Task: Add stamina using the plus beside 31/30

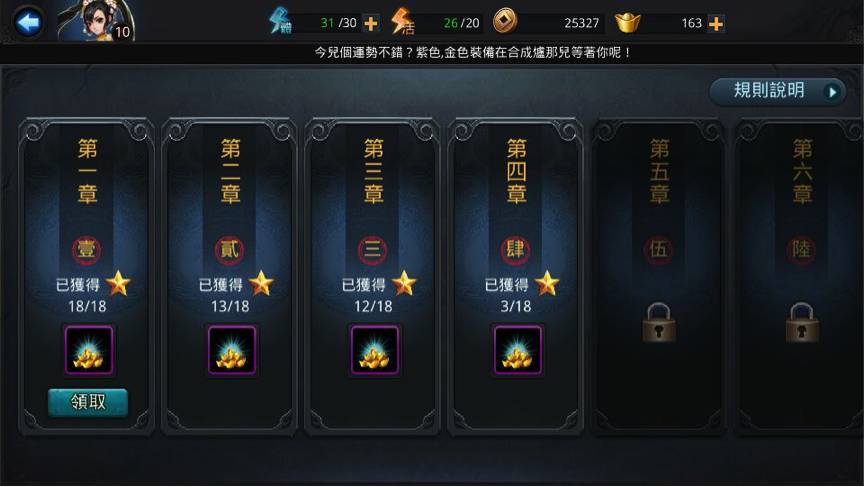Action: pyautogui.click(x=371, y=23)
